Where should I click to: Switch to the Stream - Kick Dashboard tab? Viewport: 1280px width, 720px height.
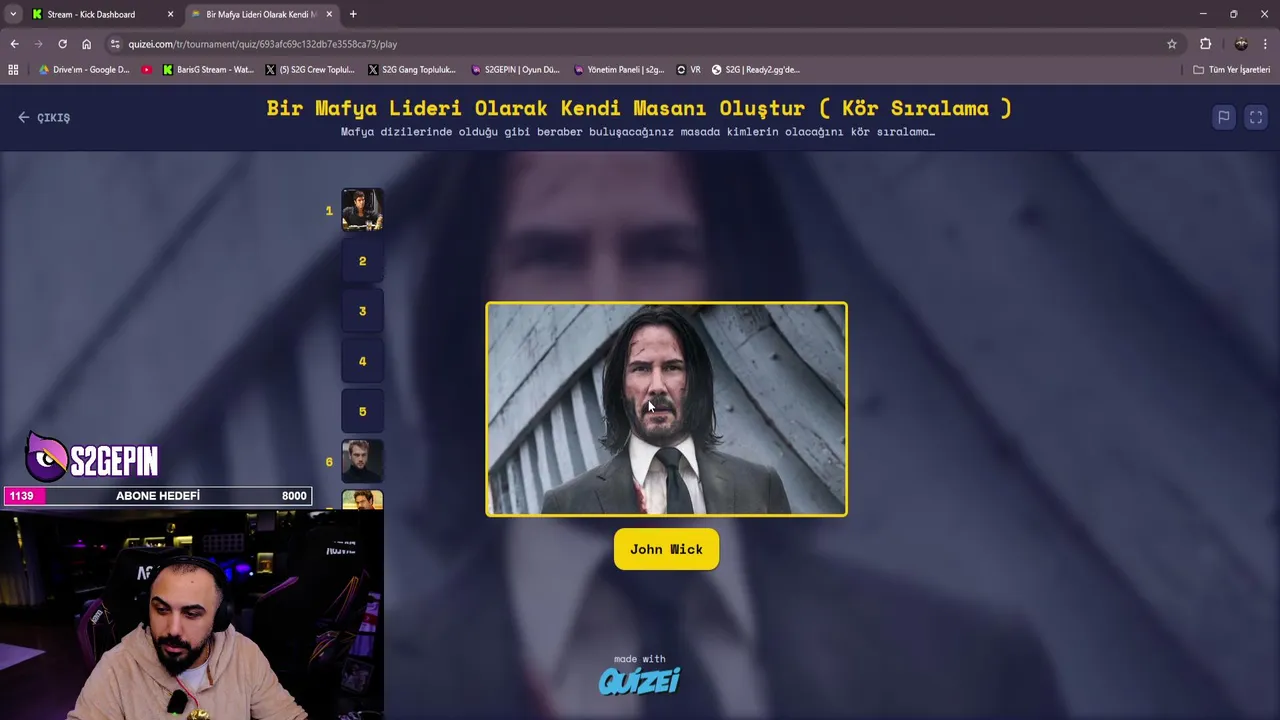[90, 14]
